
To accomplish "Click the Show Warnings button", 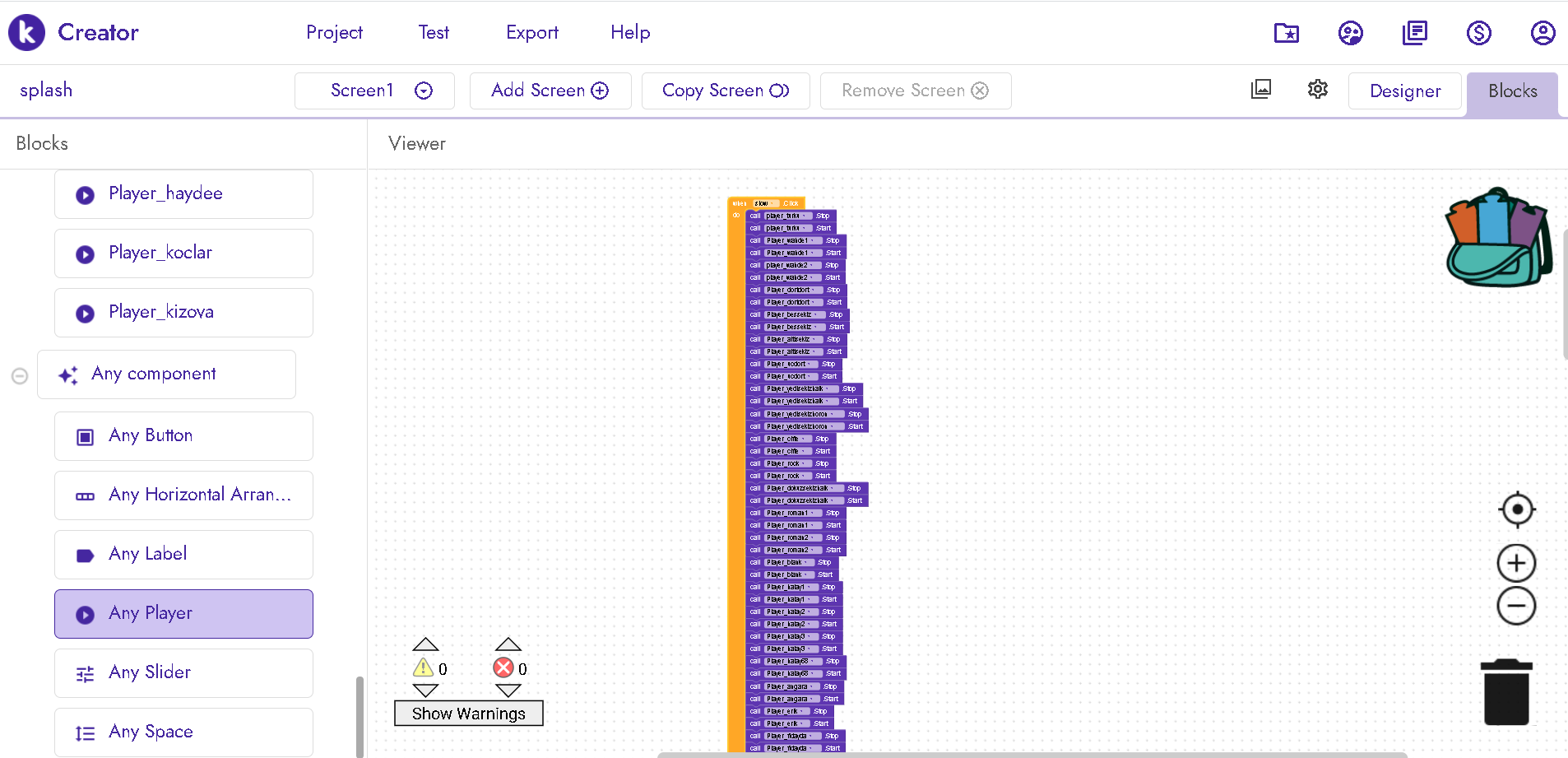I will (468, 714).
